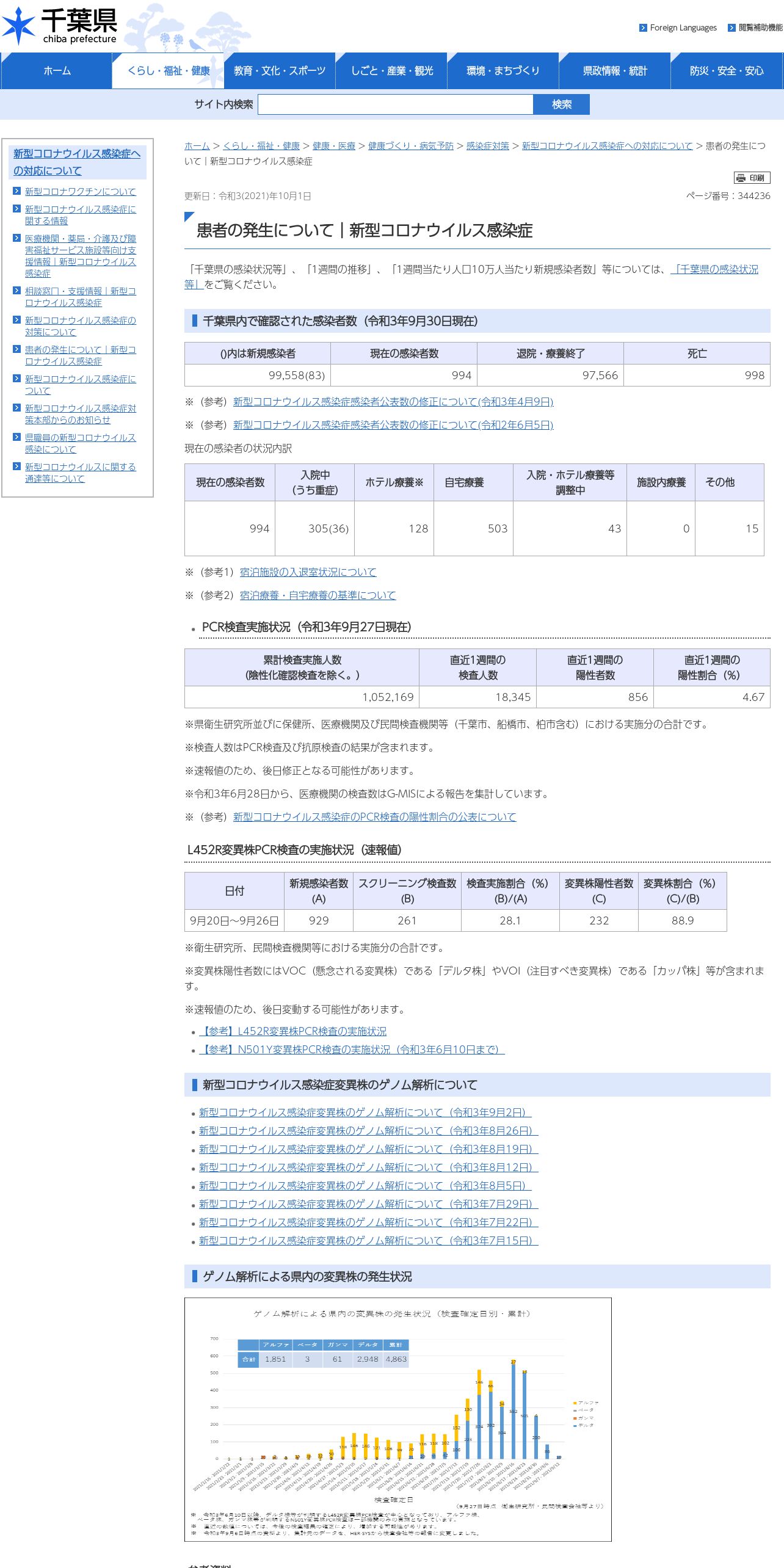784x1568 pixels.
Task: Open sidebar link 新型コロナウイルス感染症の対策について
Action: 81,326
